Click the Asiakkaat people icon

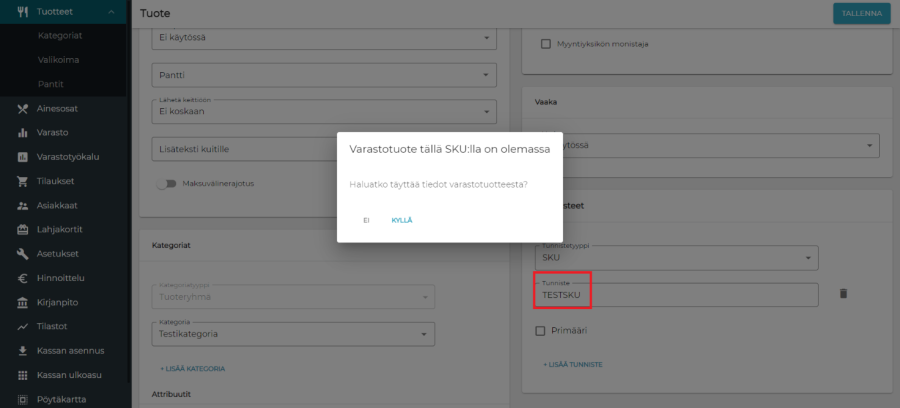coord(22,205)
